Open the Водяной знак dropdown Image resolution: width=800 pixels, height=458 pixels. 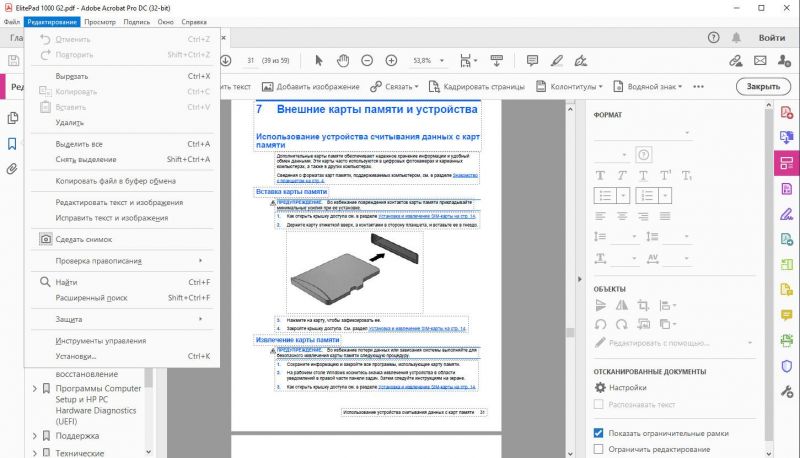click(647, 87)
